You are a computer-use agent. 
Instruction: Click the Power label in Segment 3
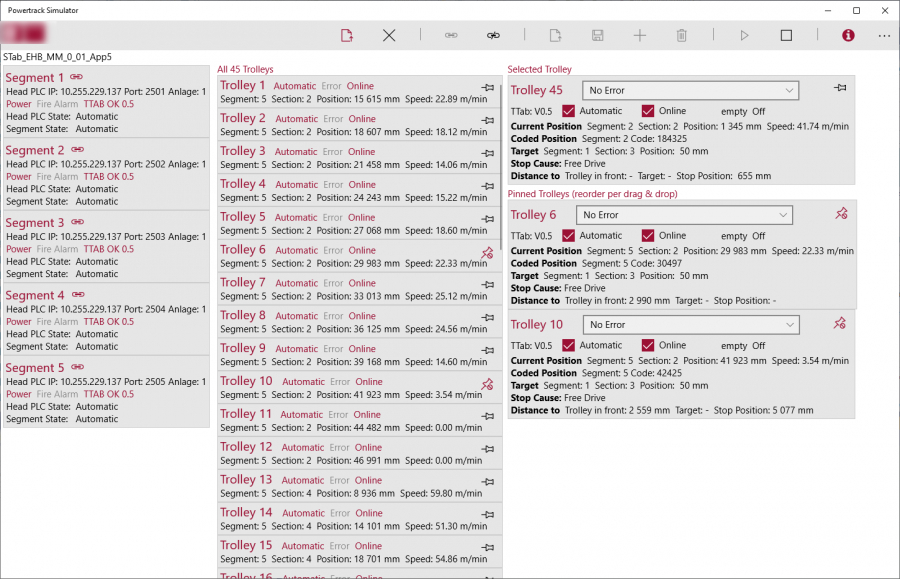point(19,249)
